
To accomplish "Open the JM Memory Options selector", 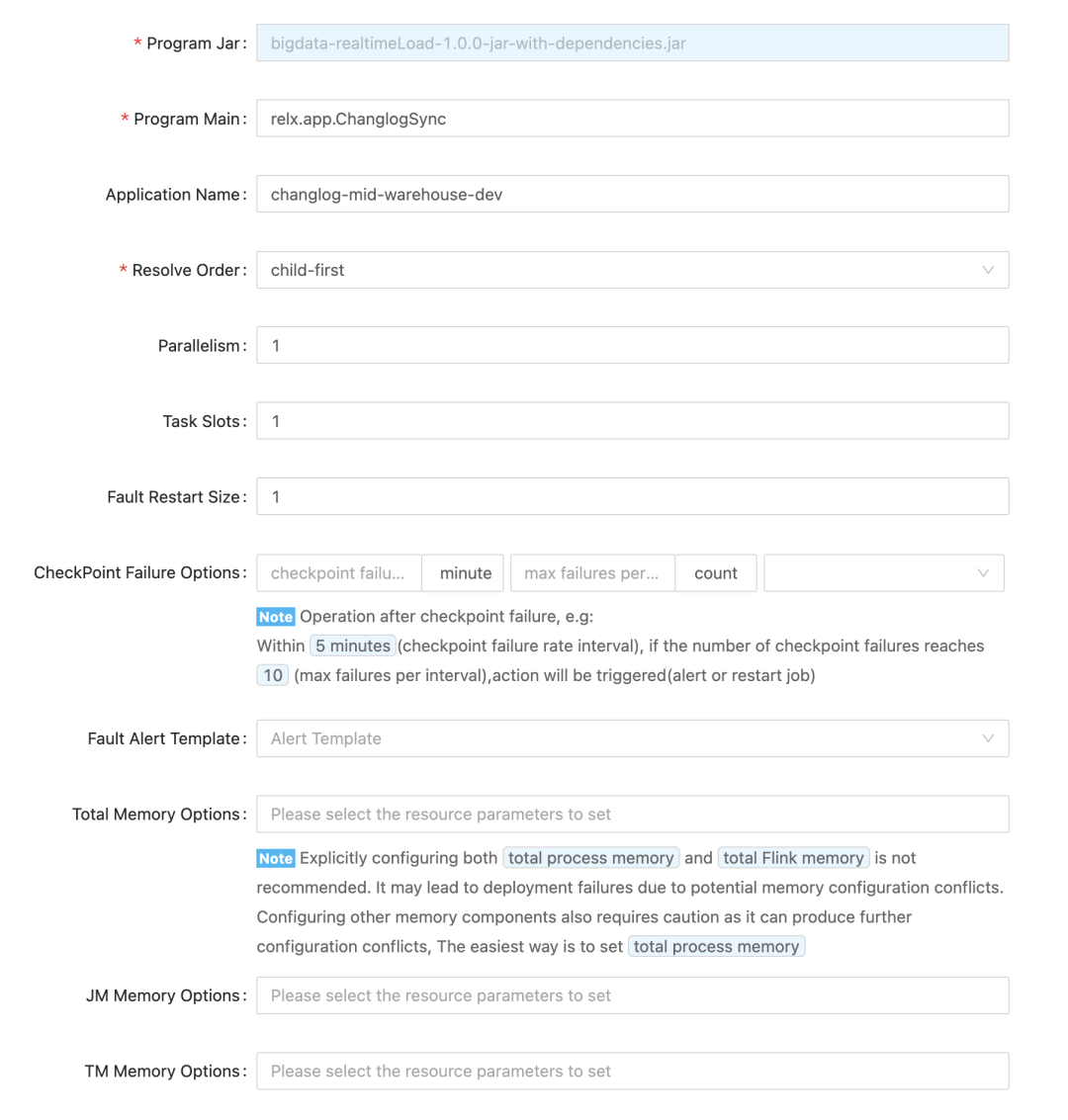I will tap(632, 995).
